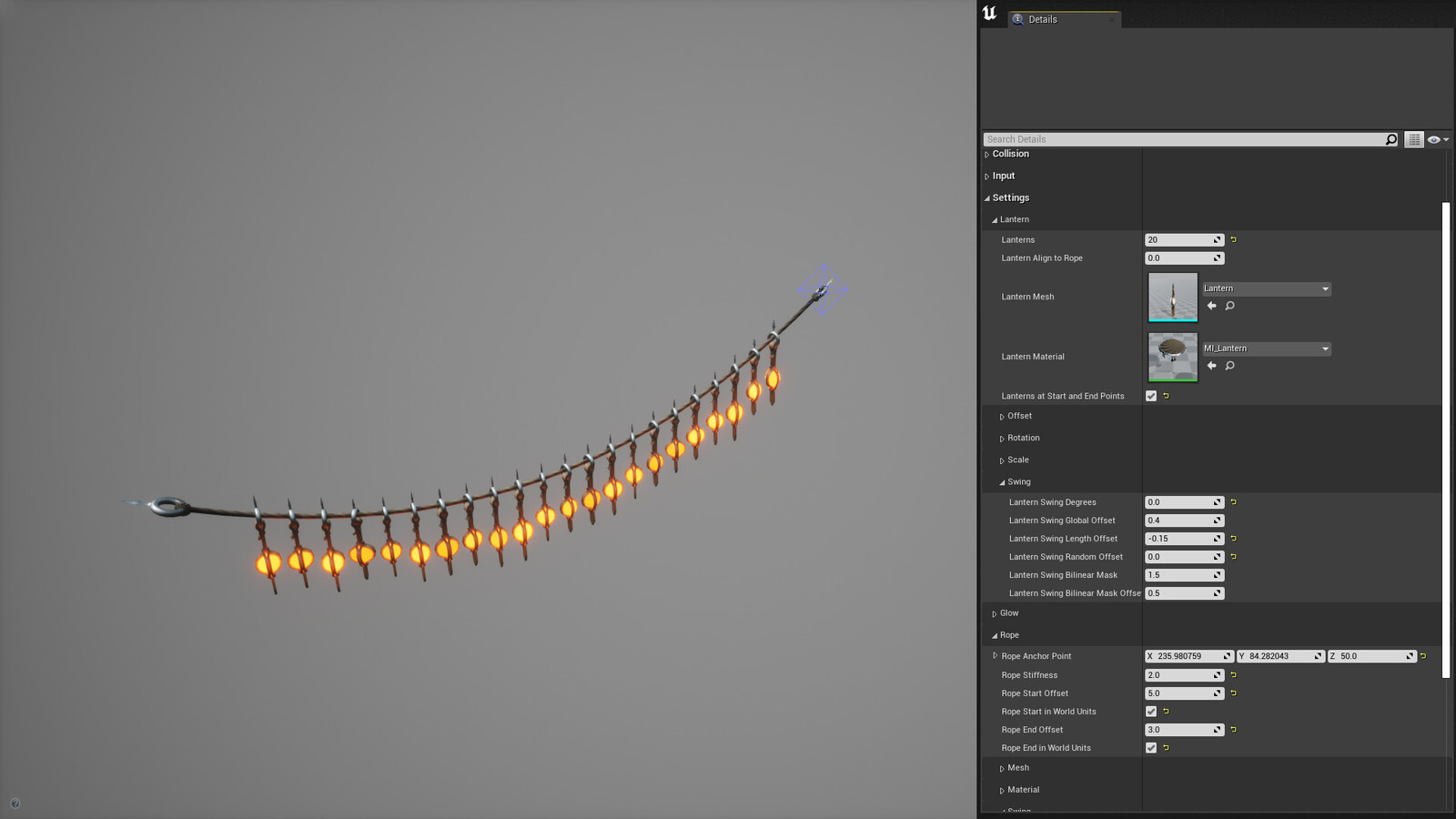
Task: Browse to Lantern mesh with its magnifier icon
Action: tap(1229, 306)
